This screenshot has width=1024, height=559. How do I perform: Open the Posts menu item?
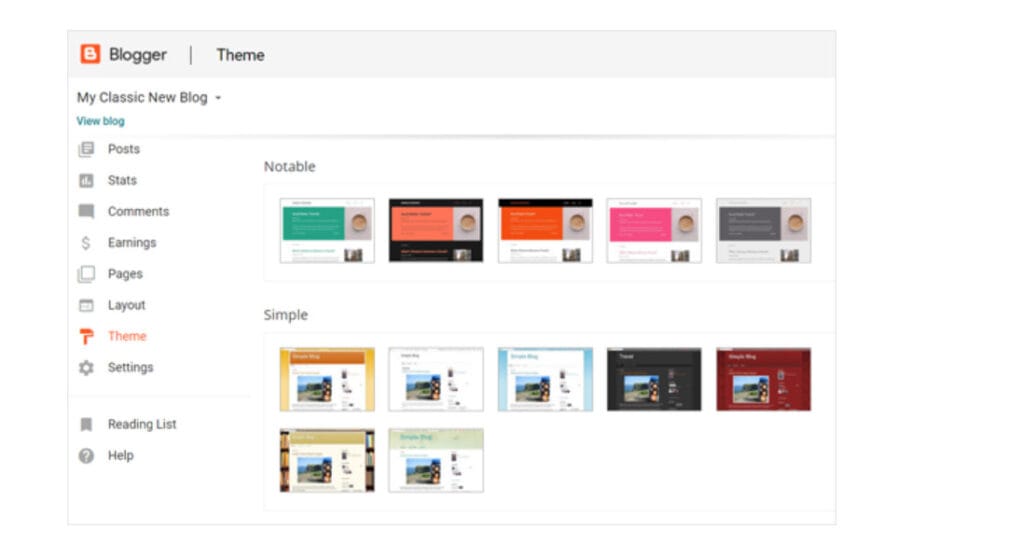pyautogui.click(x=123, y=149)
